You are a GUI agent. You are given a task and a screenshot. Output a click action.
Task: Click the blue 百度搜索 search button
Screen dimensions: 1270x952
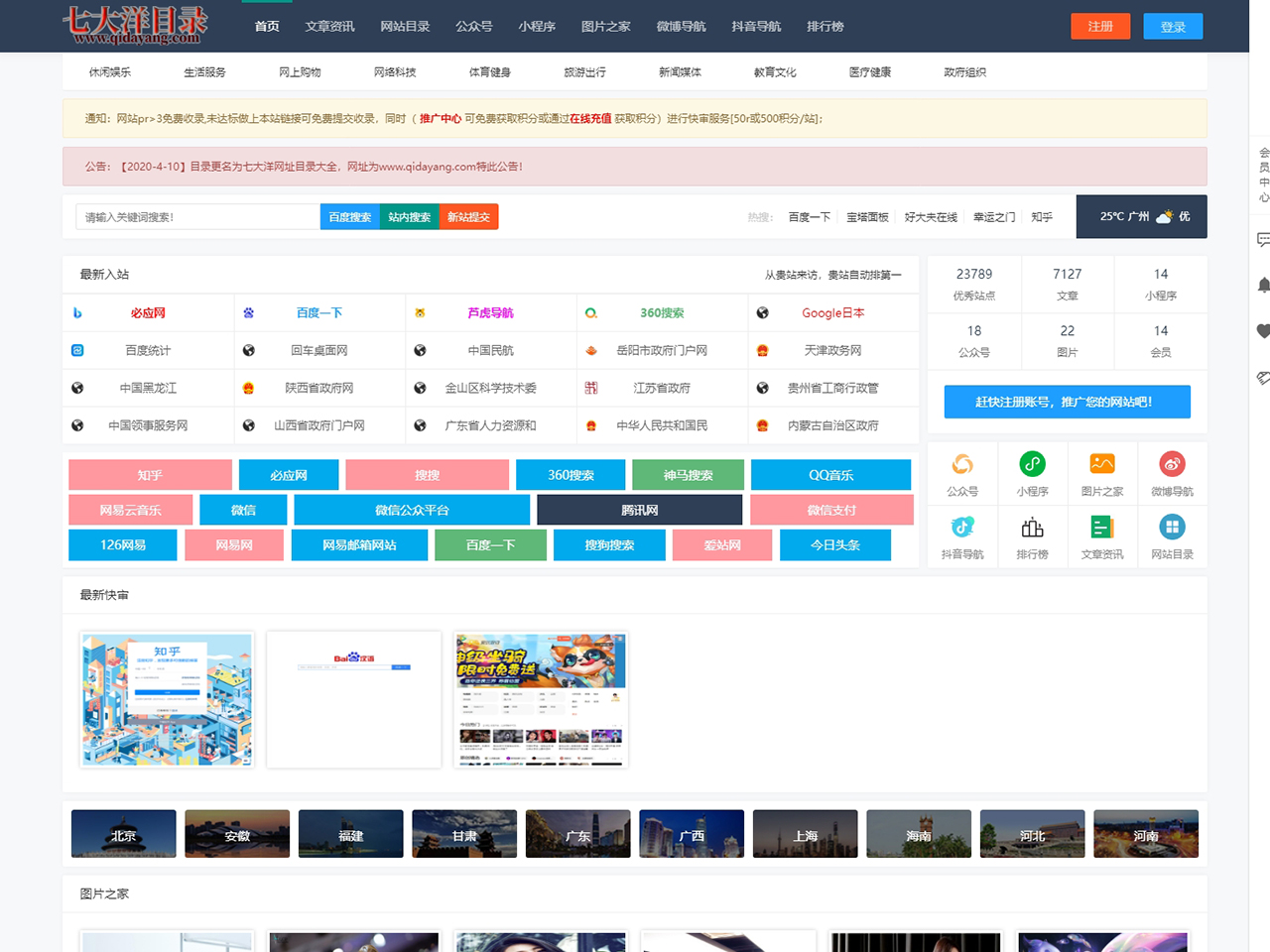click(349, 217)
